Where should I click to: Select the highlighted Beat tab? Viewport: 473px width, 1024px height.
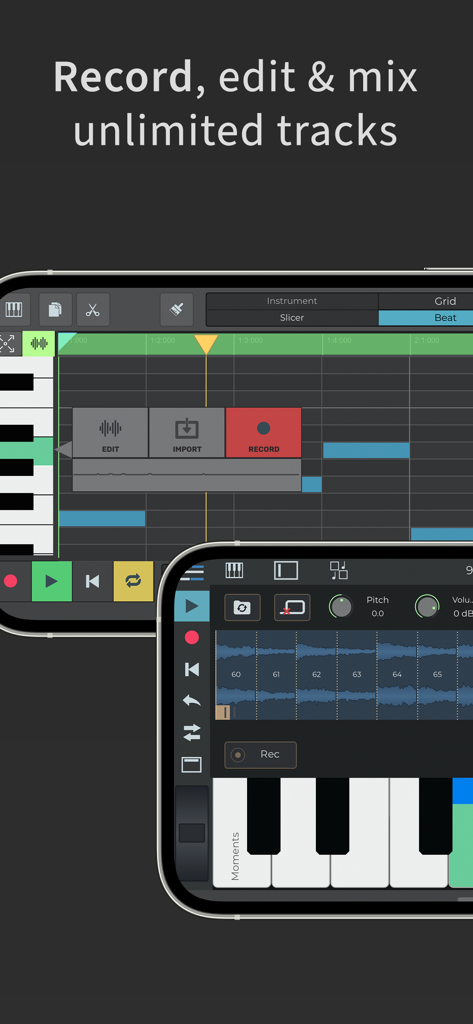(426, 318)
